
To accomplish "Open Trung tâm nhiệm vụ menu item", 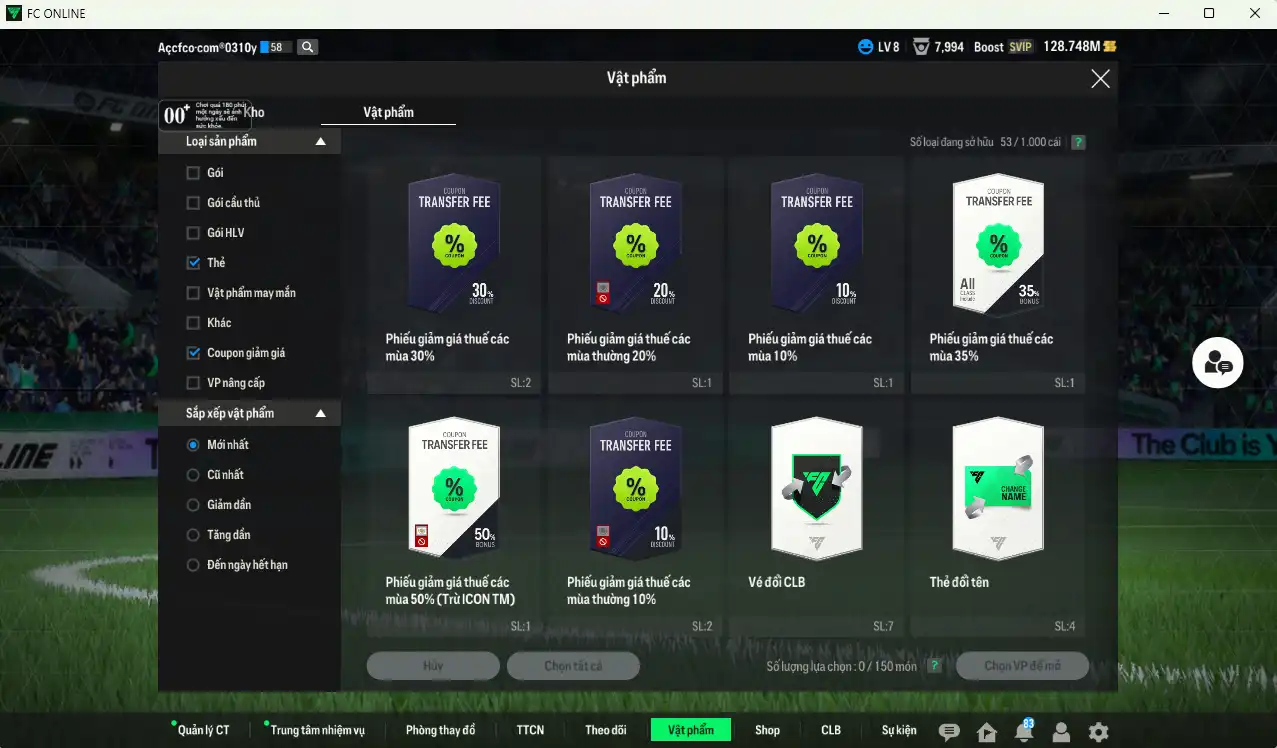I will (x=317, y=730).
